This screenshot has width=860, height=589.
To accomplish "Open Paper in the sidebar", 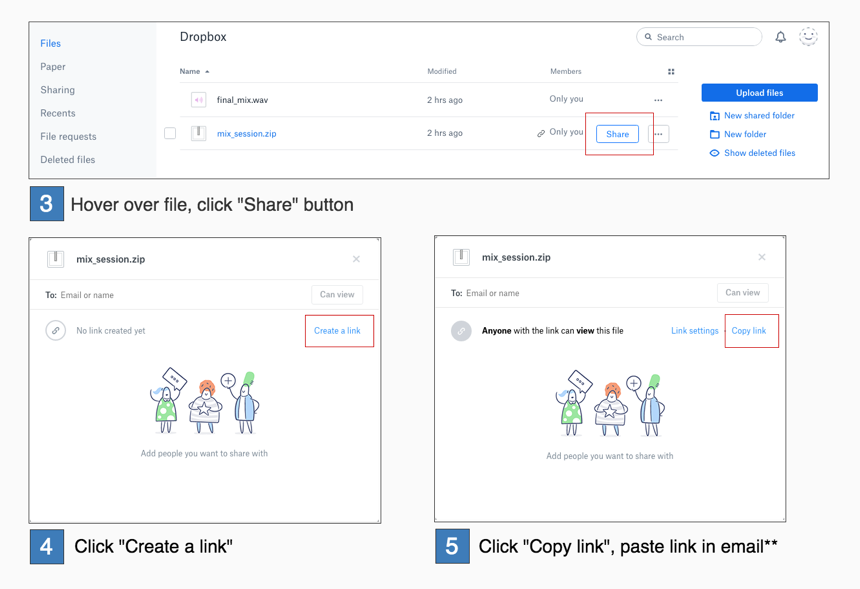I will point(53,67).
